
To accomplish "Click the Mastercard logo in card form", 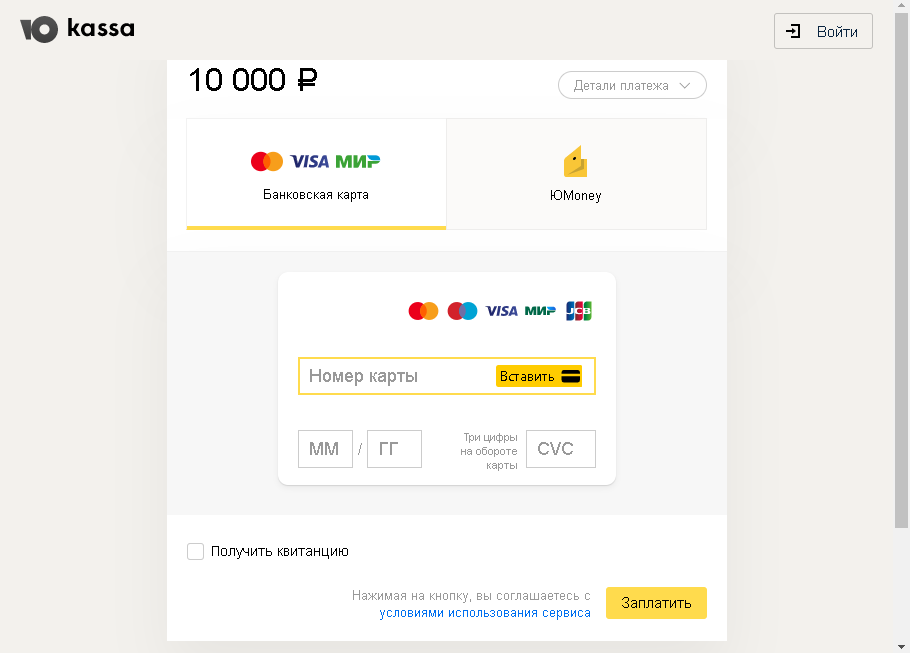I will pyautogui.click(x=423, y=311).
